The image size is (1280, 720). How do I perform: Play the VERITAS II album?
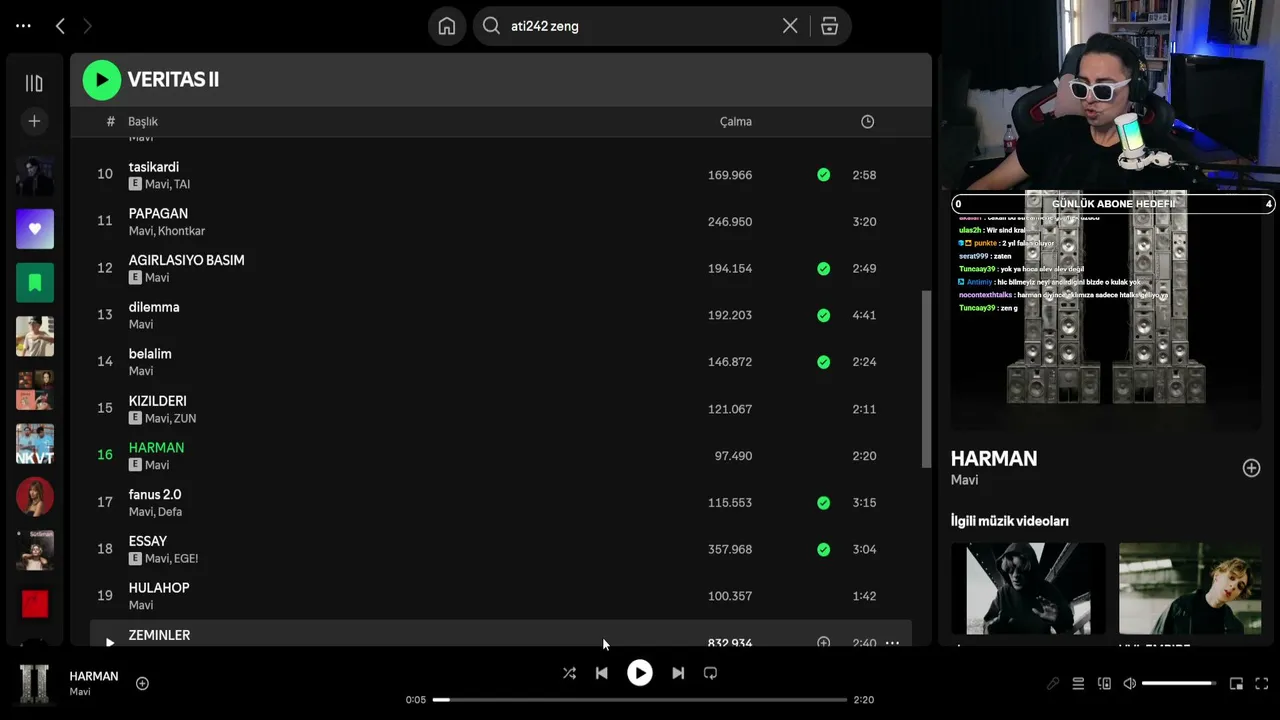click(x=102, y=80)
